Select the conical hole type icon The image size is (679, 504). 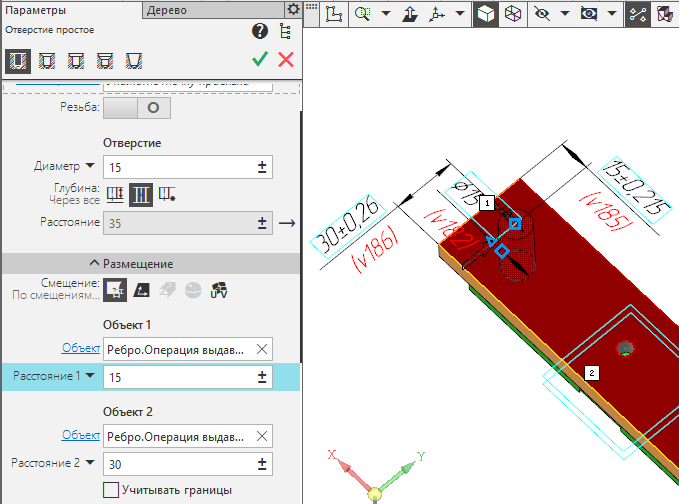(x=134, y=61)
